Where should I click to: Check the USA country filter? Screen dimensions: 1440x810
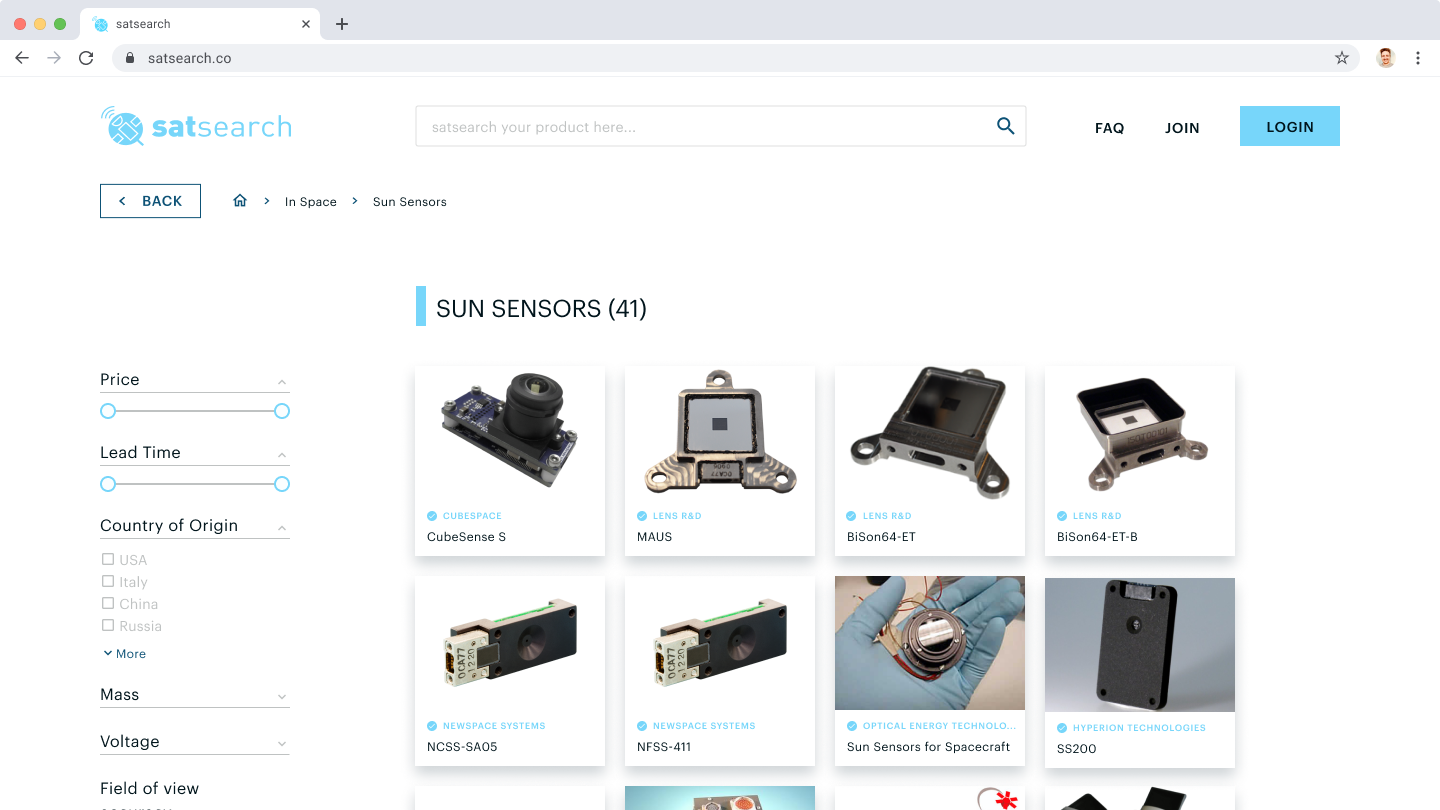coord(108,559)
